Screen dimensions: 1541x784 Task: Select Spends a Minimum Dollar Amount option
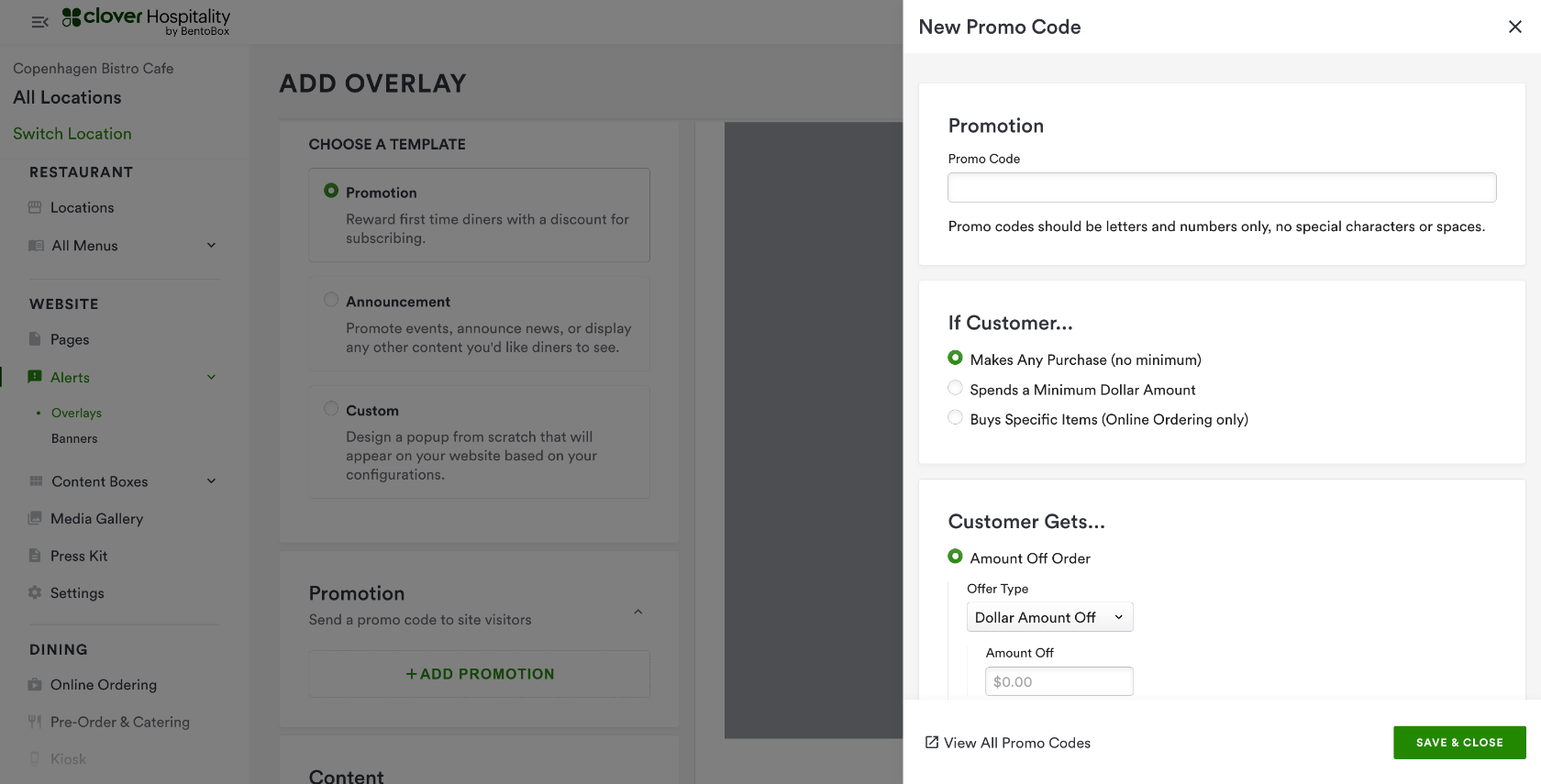(955, 389)
